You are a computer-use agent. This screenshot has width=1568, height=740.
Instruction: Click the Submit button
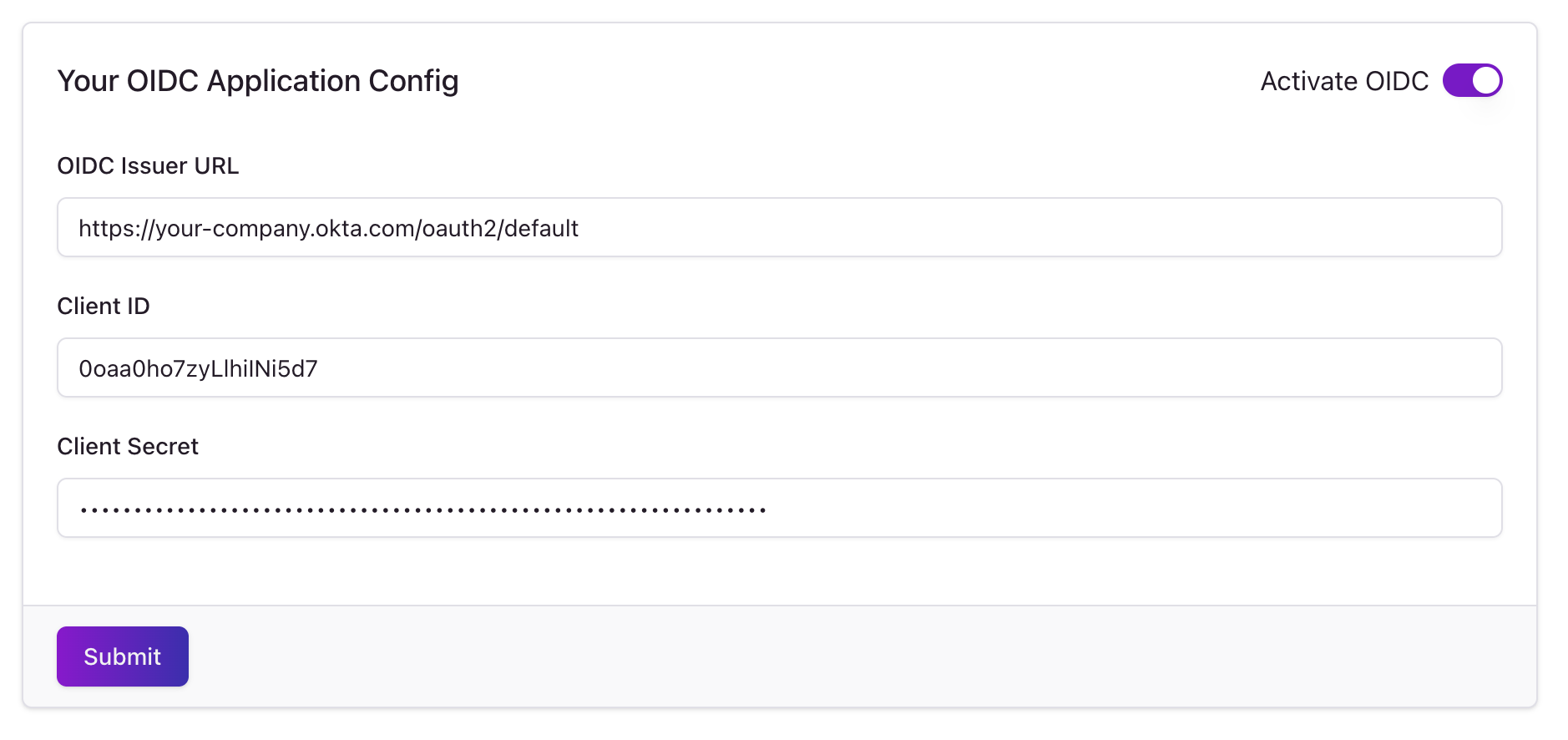pyautogui.click(x=122, y=656)
